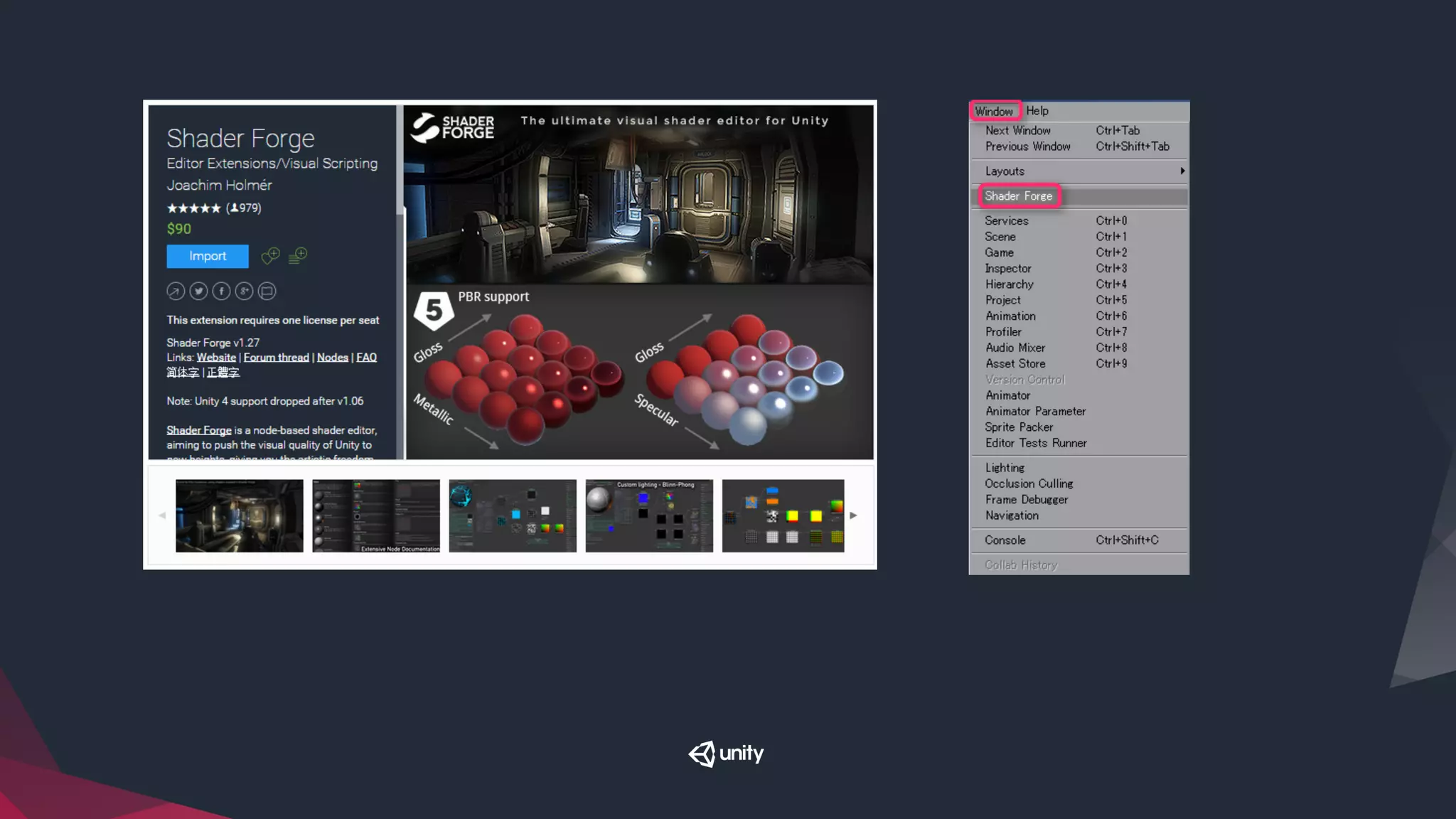Share Shader Forge on Facebook

click(221, 291)
